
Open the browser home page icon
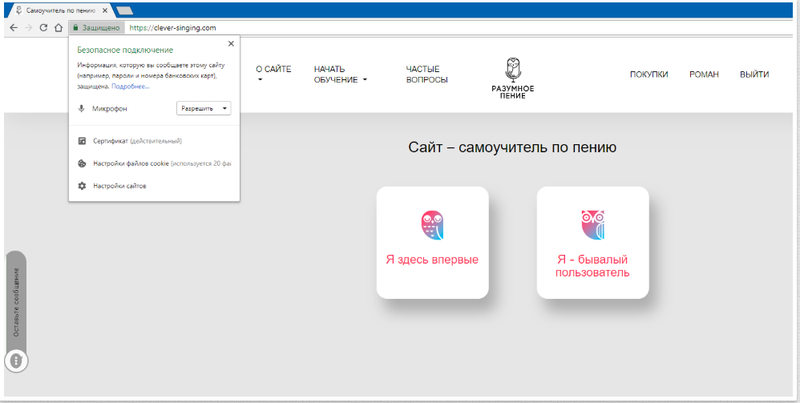pos(58,28)
